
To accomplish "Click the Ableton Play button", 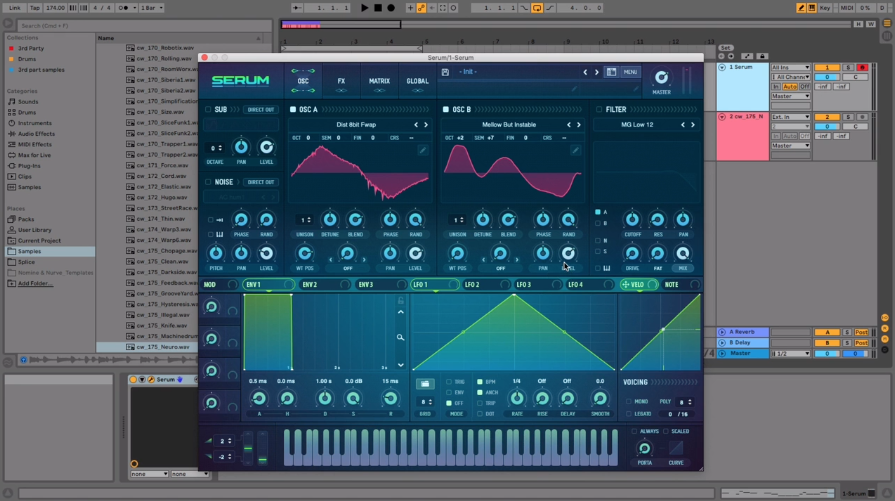I will (x=365, y=8).
